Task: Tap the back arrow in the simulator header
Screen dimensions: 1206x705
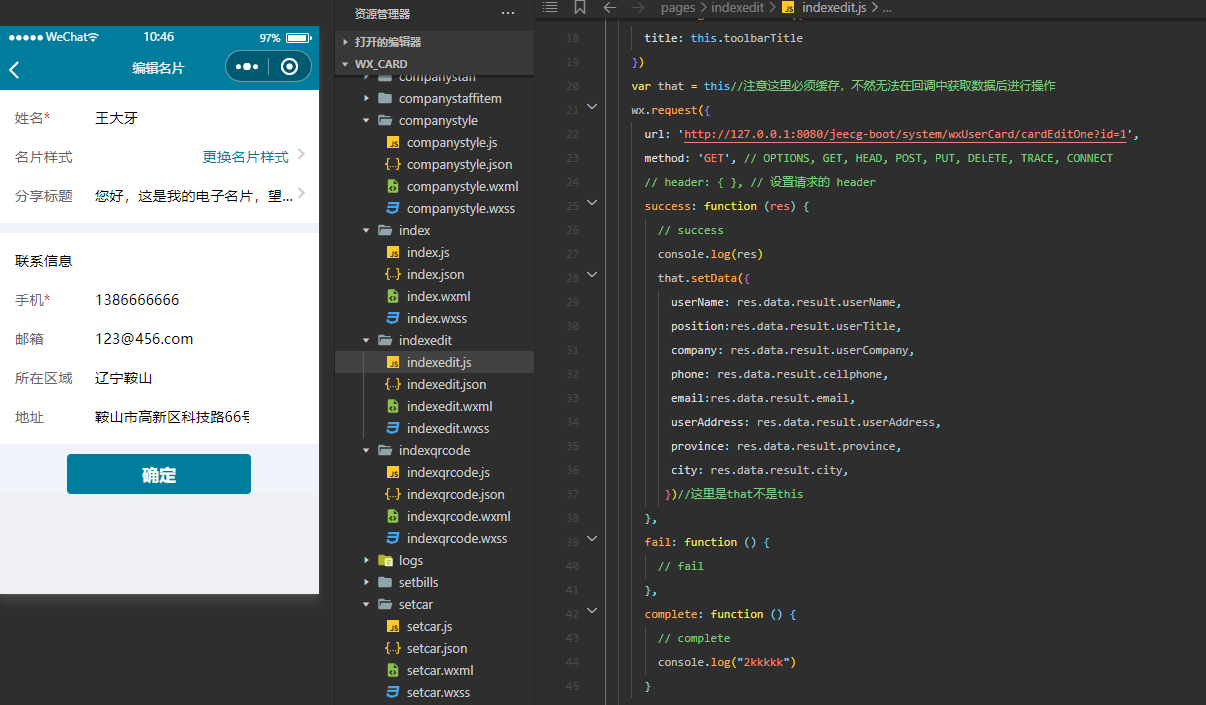Action: (14, 69)
